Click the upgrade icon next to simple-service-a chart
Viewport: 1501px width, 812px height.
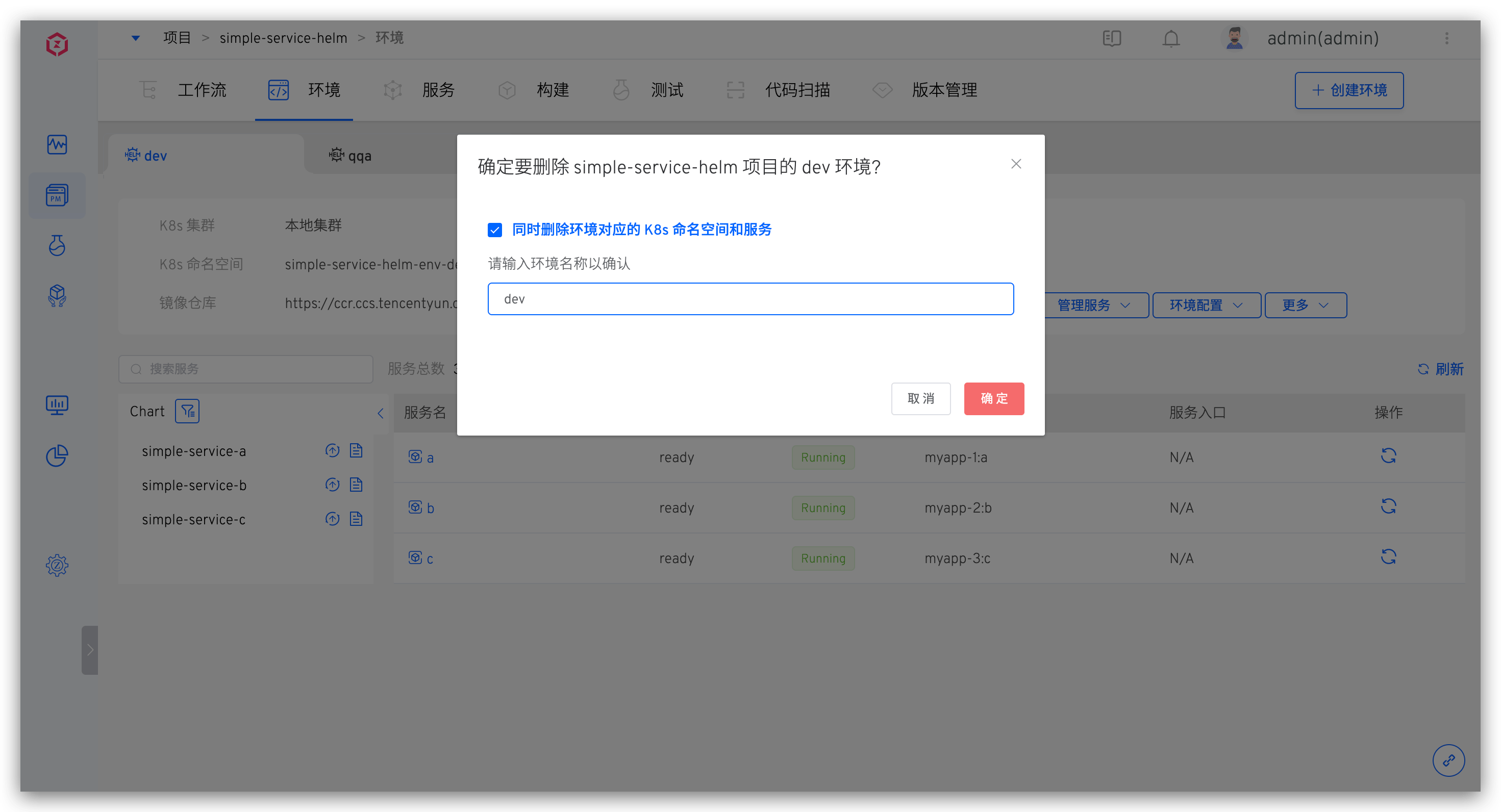pyautogui.click(x=332, y=450)
